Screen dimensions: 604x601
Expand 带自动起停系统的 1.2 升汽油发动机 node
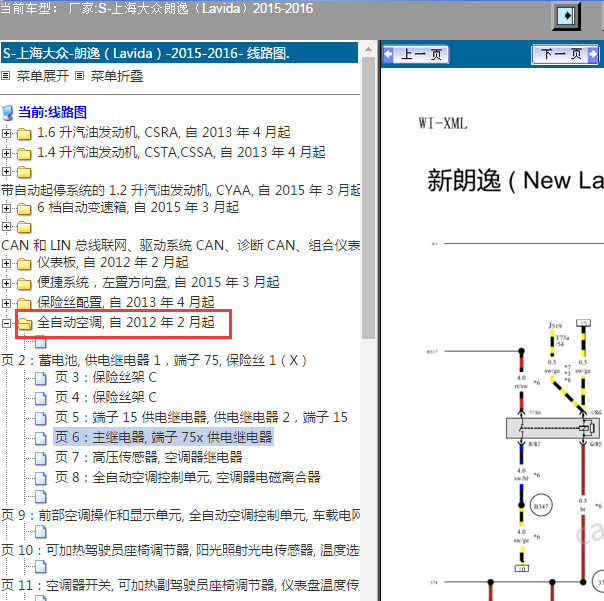[6, 171]
